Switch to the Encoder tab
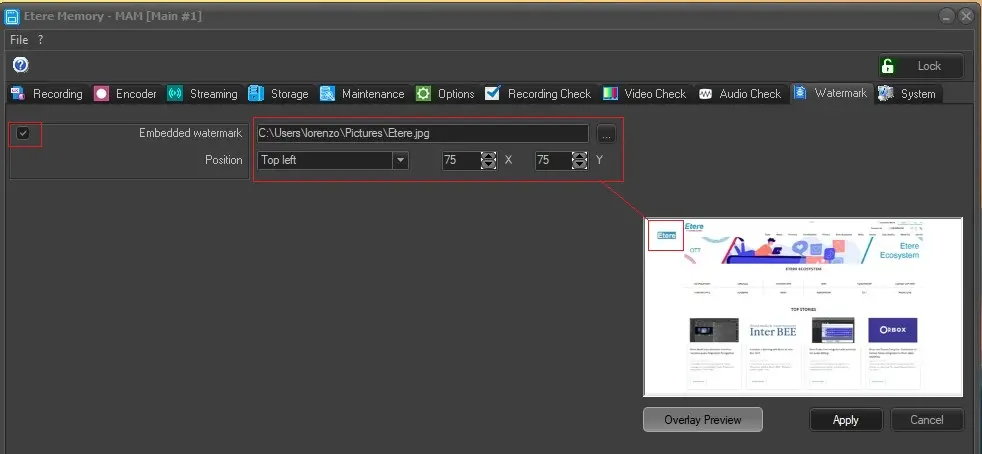This screenshot has height=454, width=982. pyautogui.click(x=126, y=94)
